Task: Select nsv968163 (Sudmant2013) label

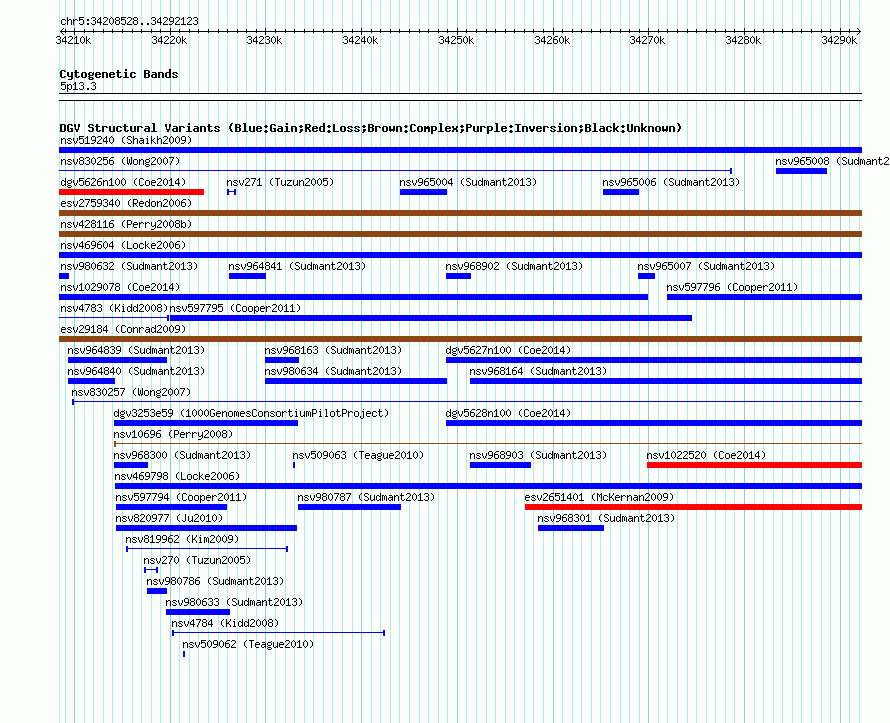Action: click(333, 350)
